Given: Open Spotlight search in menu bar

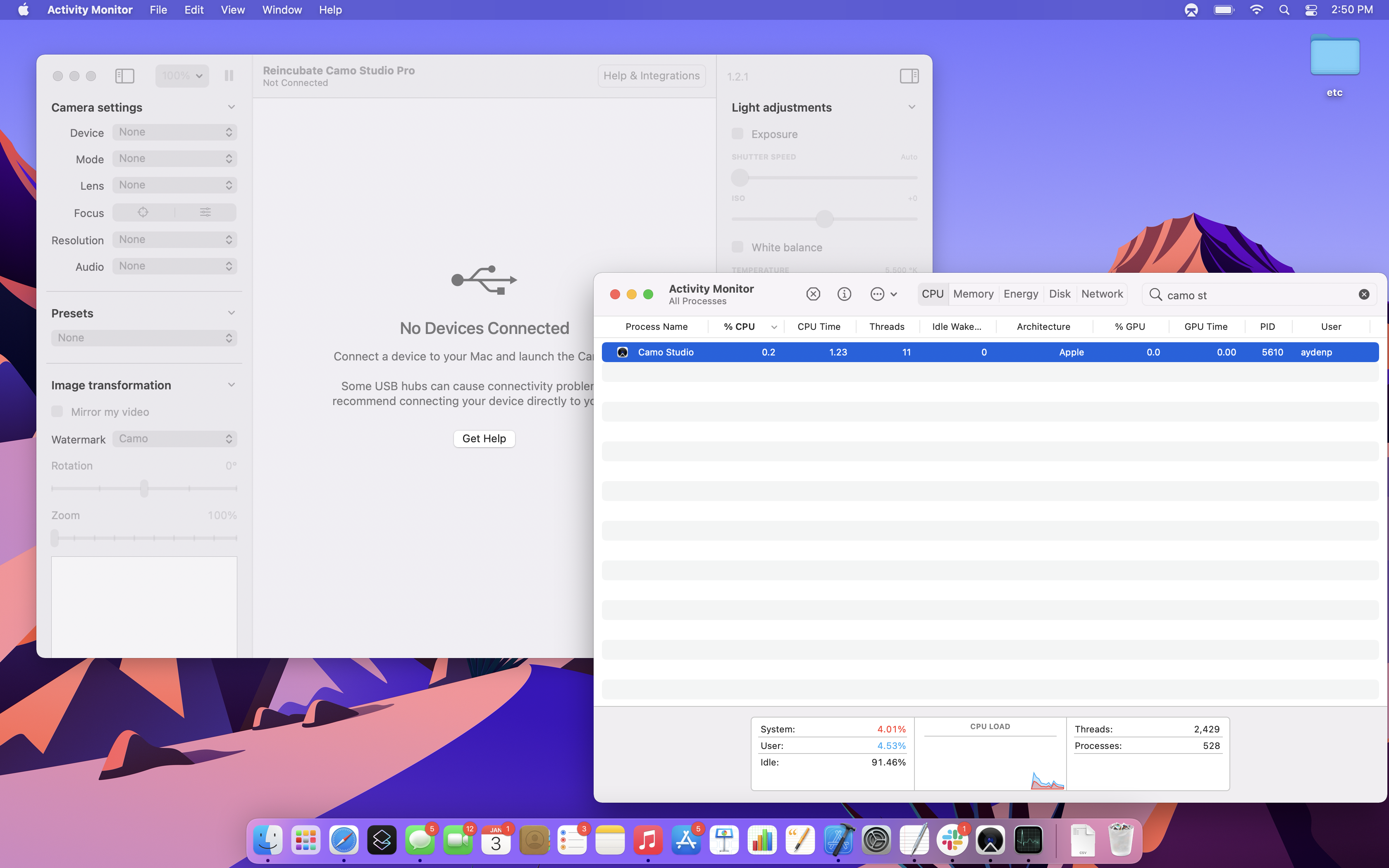Looking at the screenshot, I should tap(1284, 10).
